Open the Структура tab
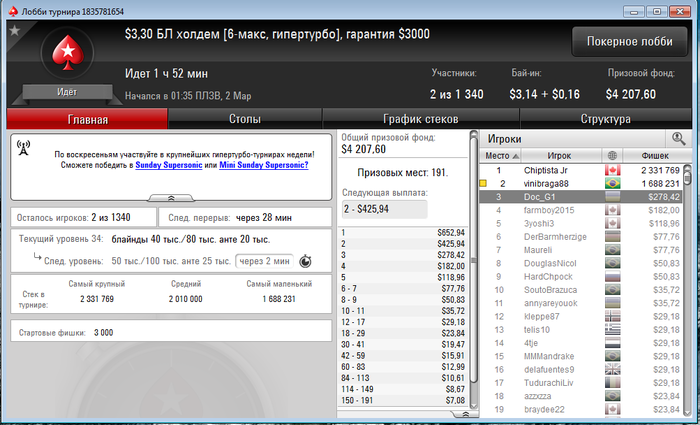Screen dimensions: 700x425 (x=605, y=119)
